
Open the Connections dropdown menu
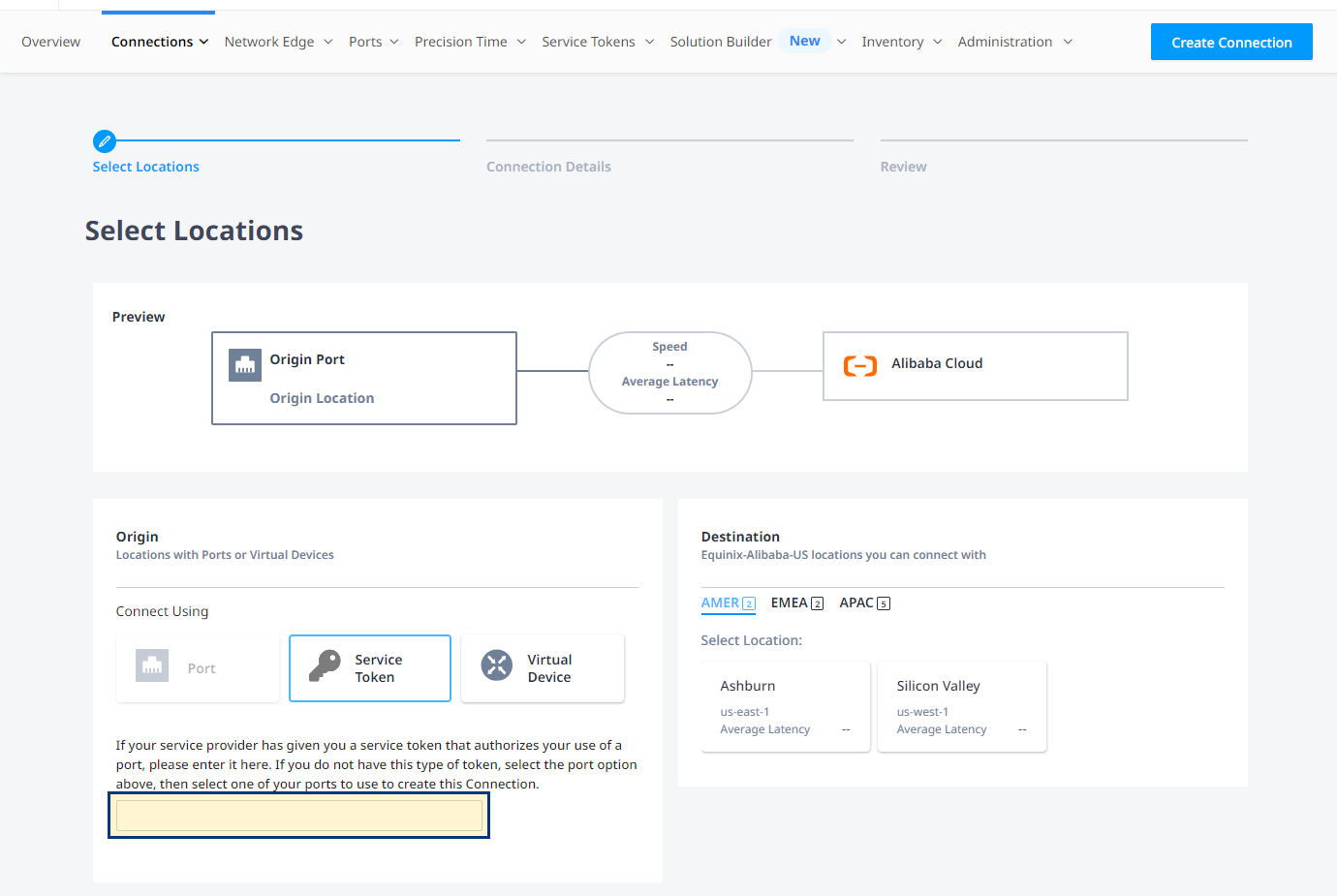[x=160, y=42]
